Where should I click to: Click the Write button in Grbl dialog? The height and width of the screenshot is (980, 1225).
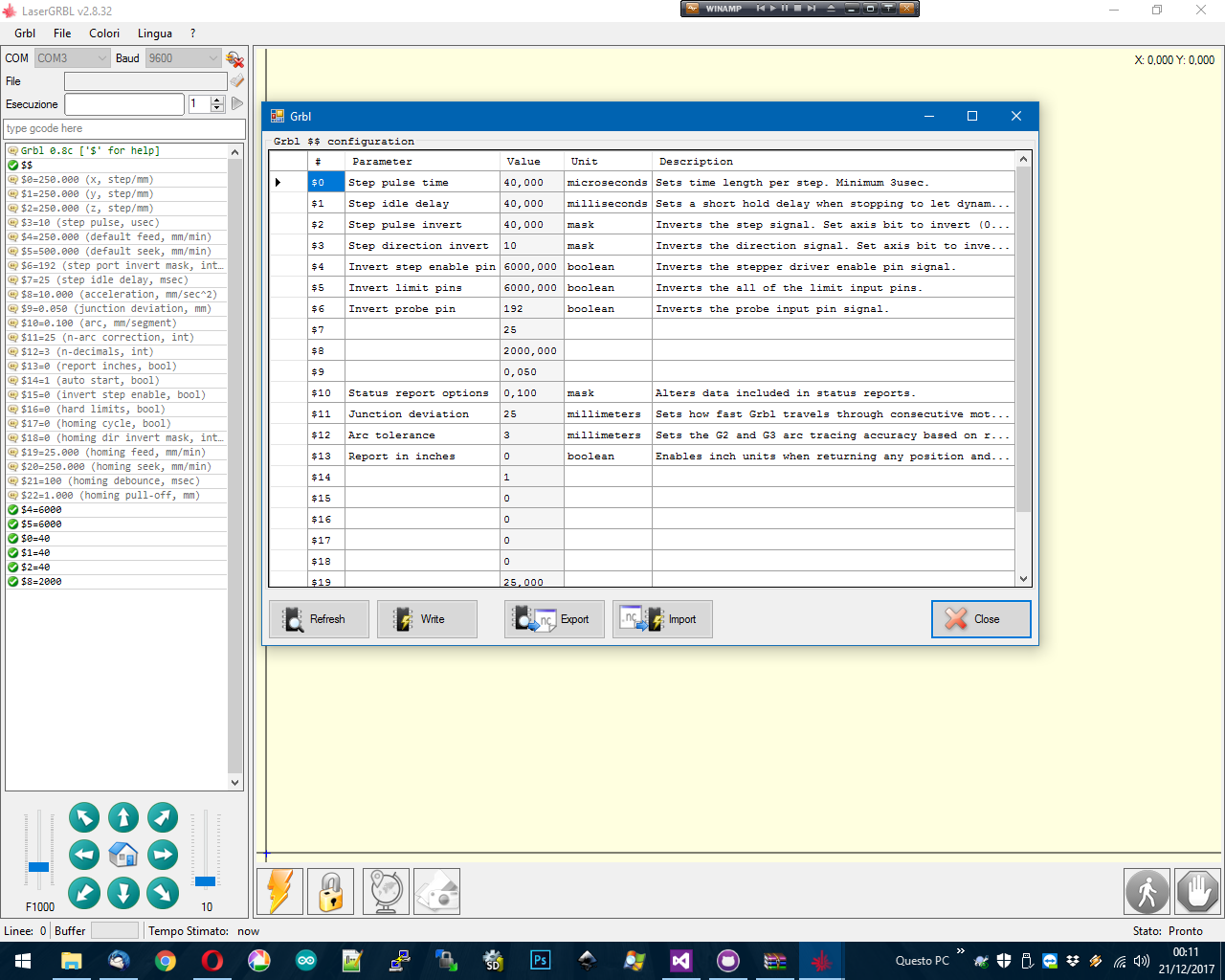tap(427, 619)
